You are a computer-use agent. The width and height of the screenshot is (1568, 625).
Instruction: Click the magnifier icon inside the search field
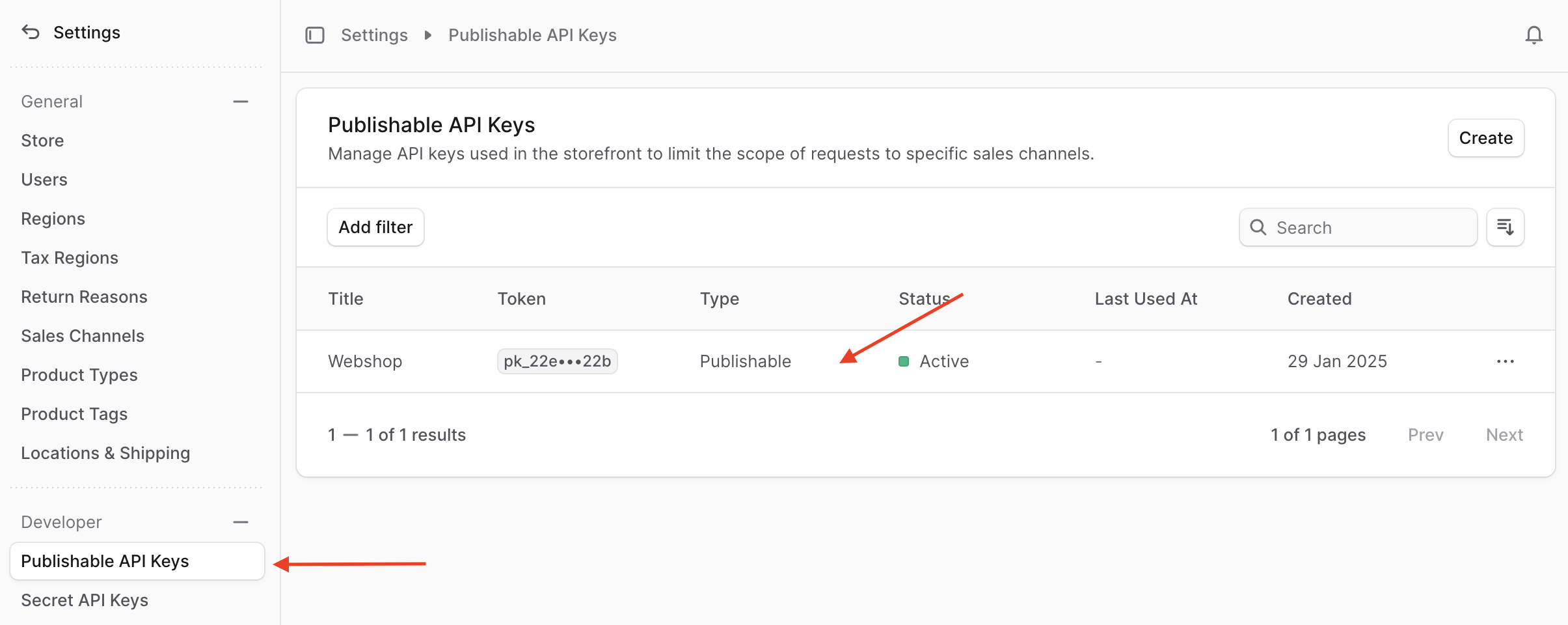click(x=1258, y=227)
